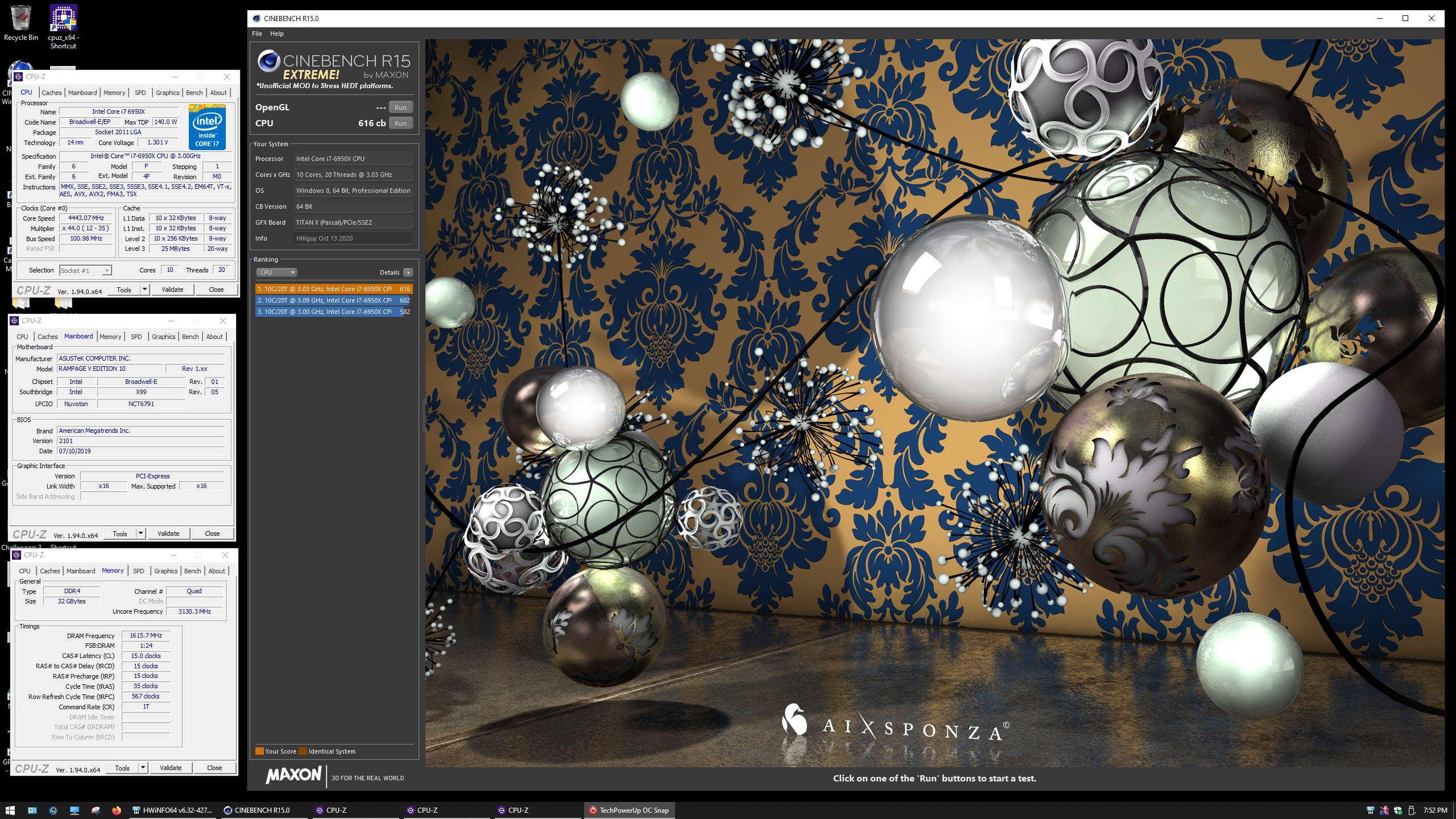
Task: Switch to HWiNFO64 on the taskbar
Action: pyautogui.click(x=173, y=810)
